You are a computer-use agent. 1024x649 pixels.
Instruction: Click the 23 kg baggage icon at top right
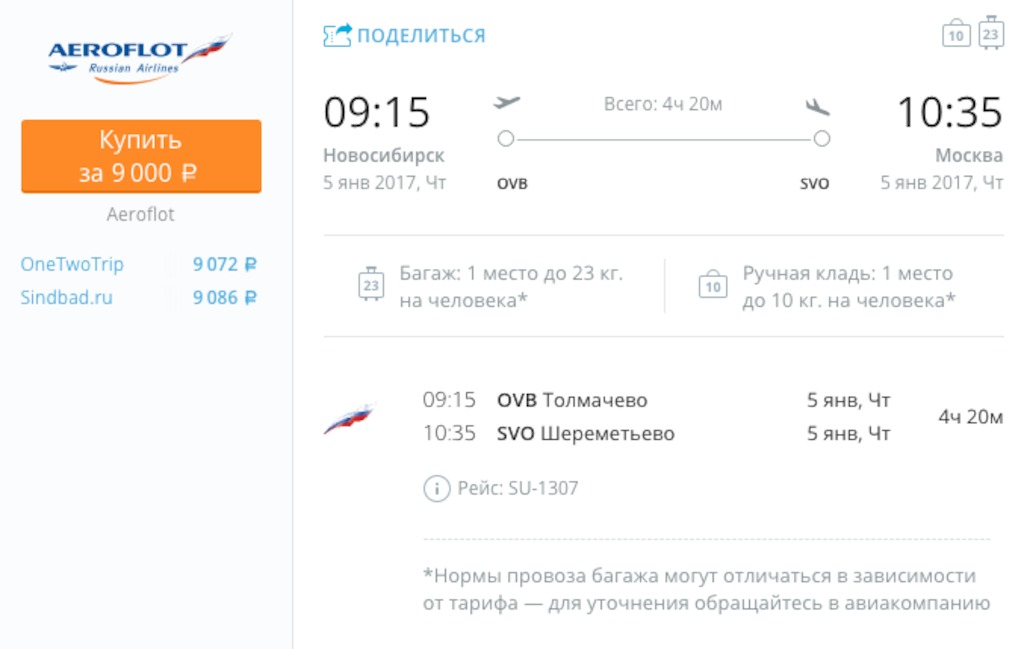point(991,32)
